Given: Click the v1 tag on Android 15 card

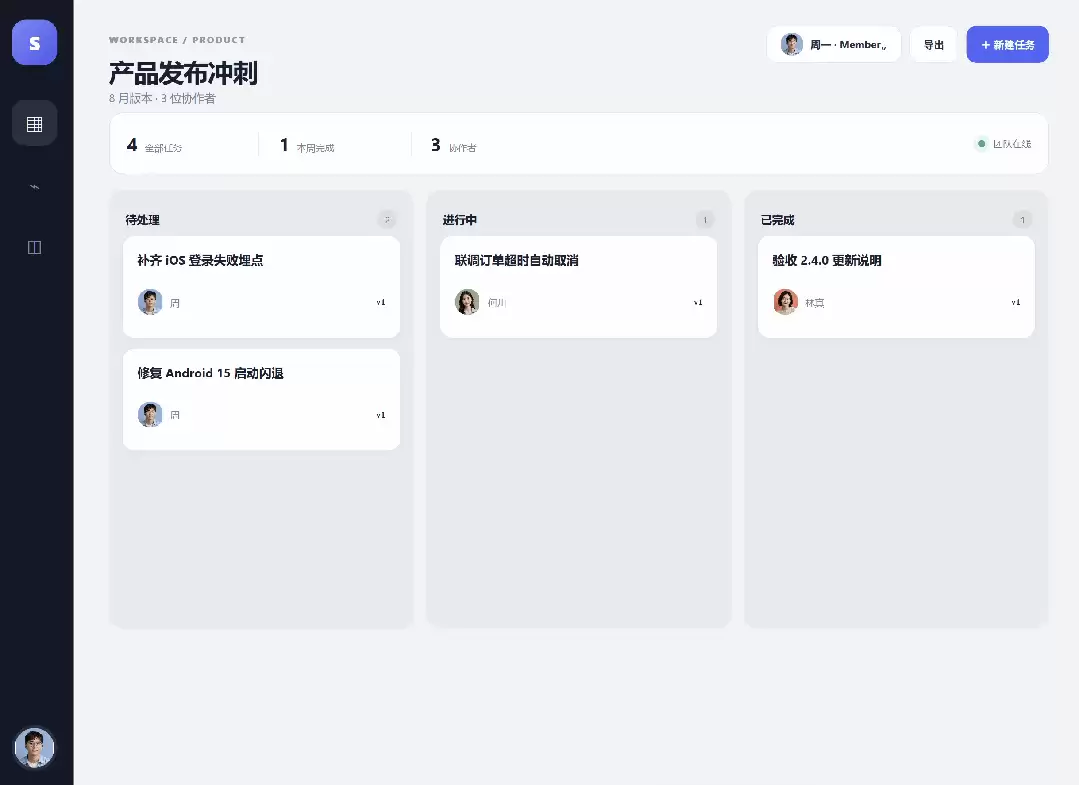Looking at the screenshot, I should pyautogui.click(x=381, y=416).
